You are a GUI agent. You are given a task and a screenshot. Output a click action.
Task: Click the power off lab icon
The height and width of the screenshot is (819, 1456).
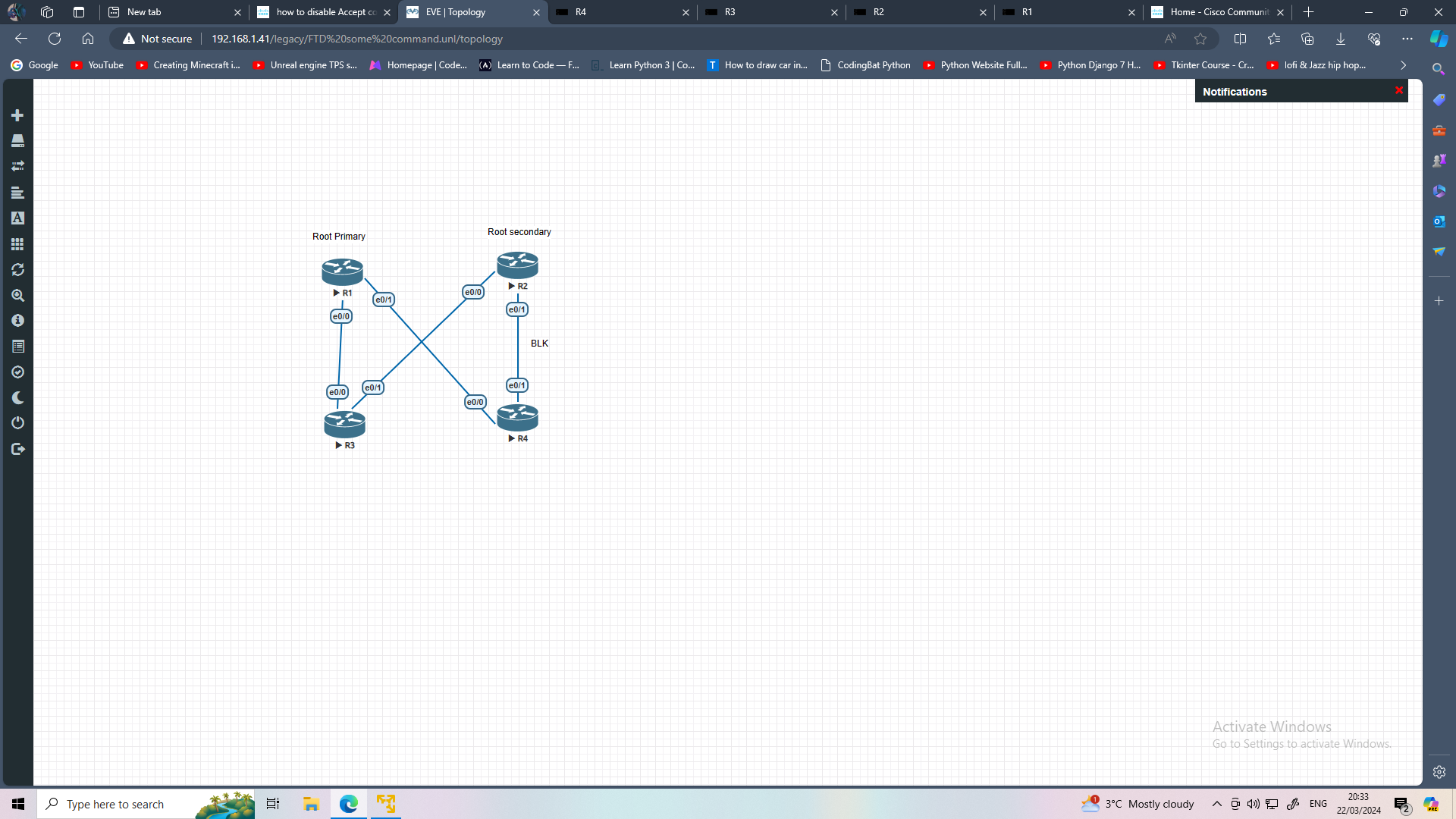pyautogui.click(x=17, y=422)
